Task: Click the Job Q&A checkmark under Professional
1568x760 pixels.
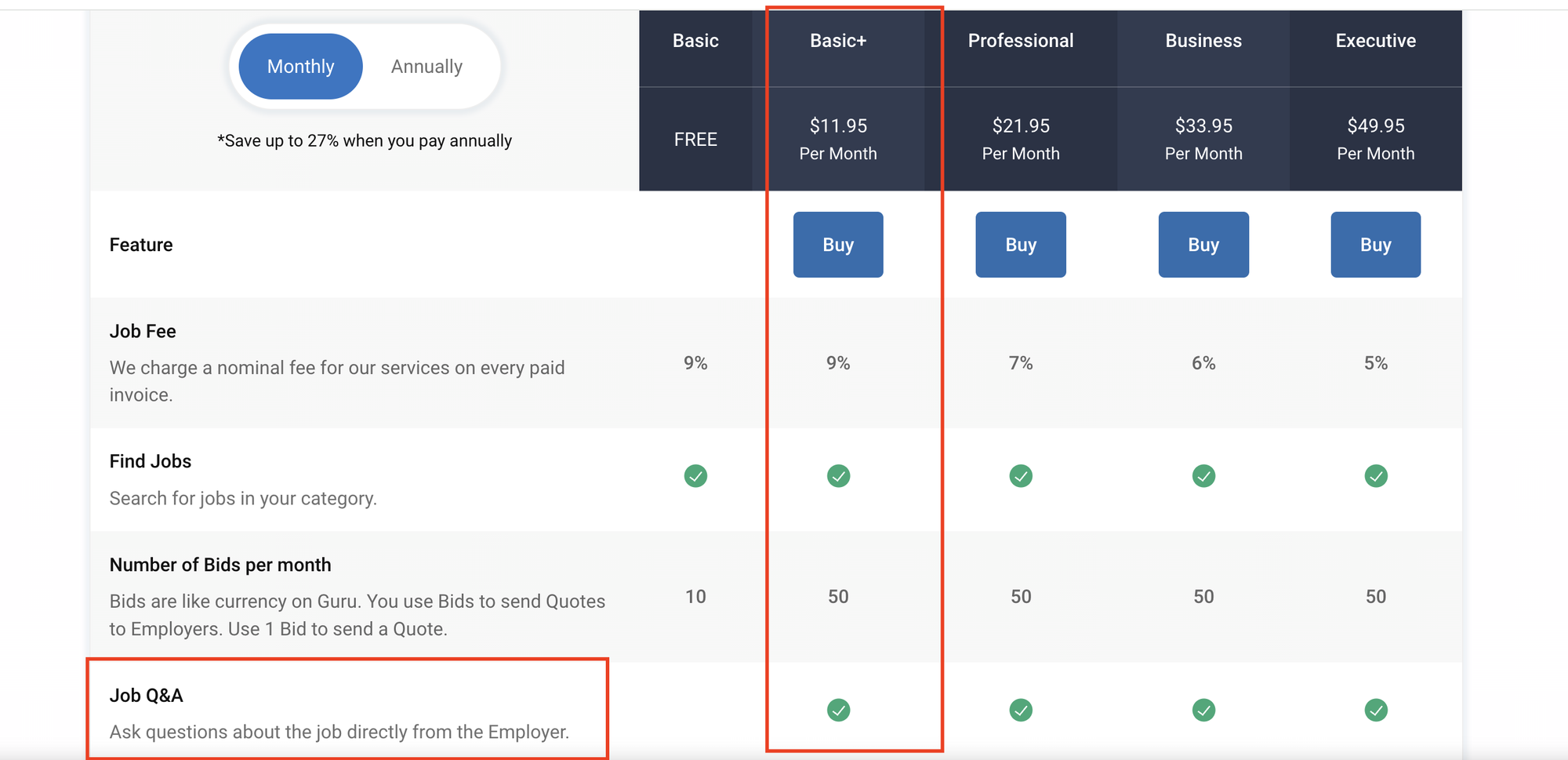Action: (1021, 710)
